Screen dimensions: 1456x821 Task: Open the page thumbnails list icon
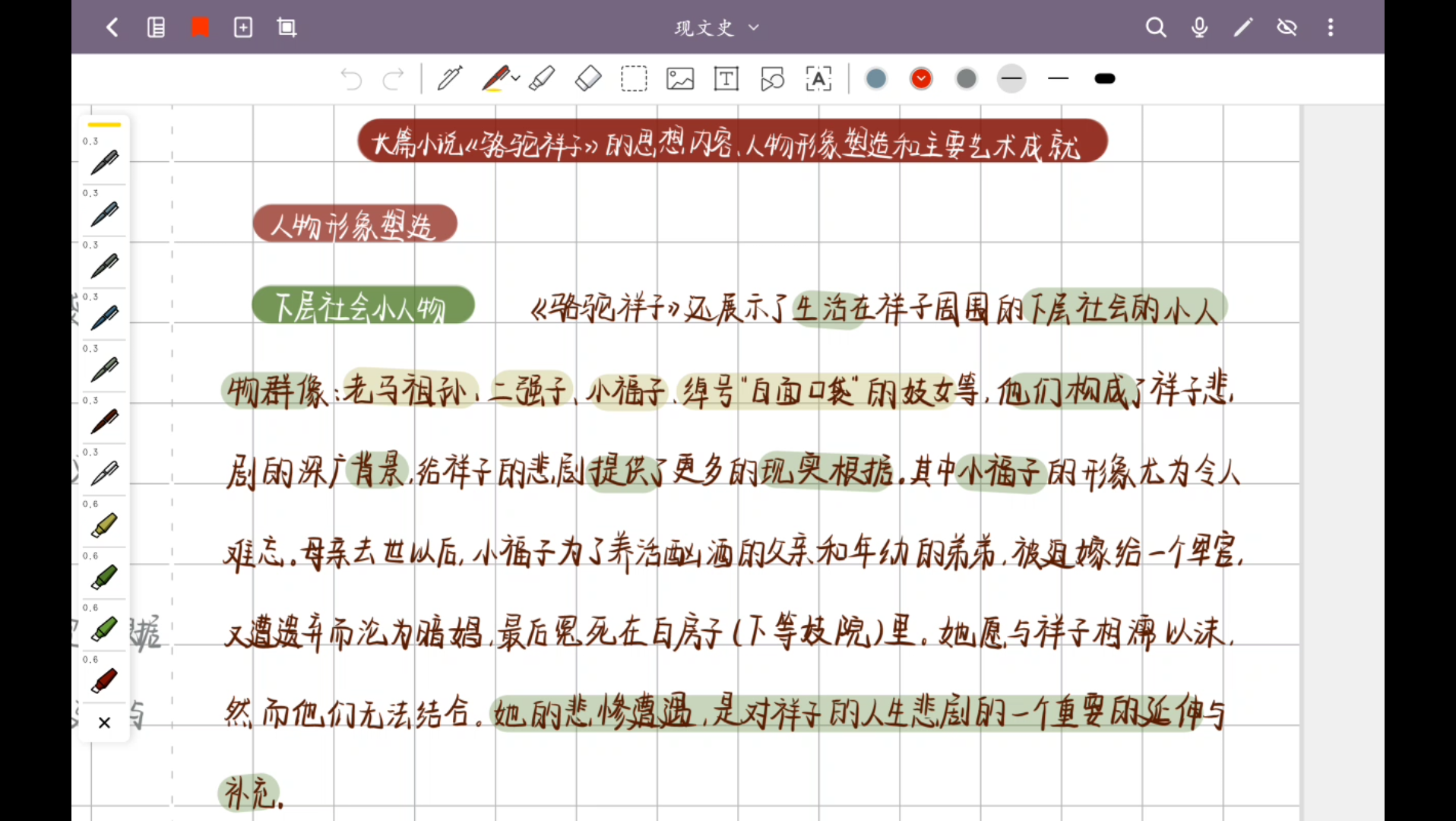tap(156, 28)
